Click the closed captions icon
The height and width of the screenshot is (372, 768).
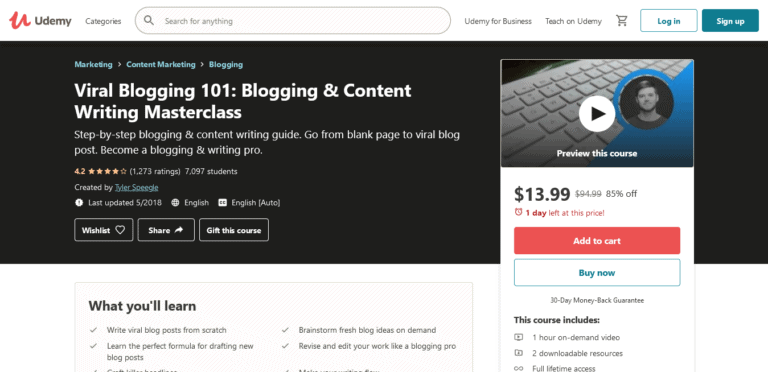[x=222, y=203]
